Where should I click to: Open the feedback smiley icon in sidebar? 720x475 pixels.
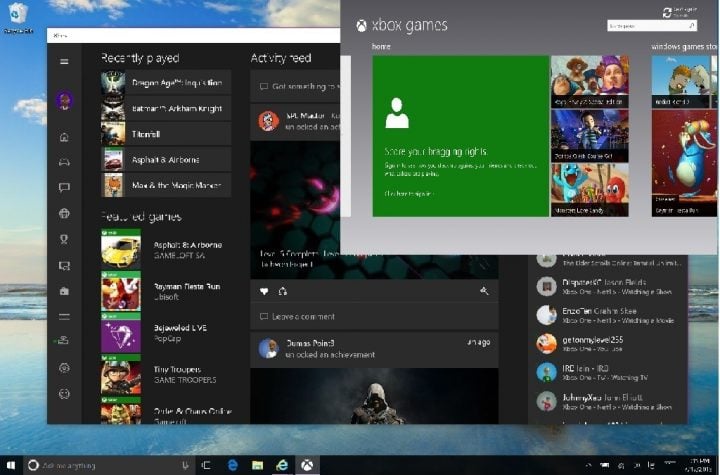64,394
